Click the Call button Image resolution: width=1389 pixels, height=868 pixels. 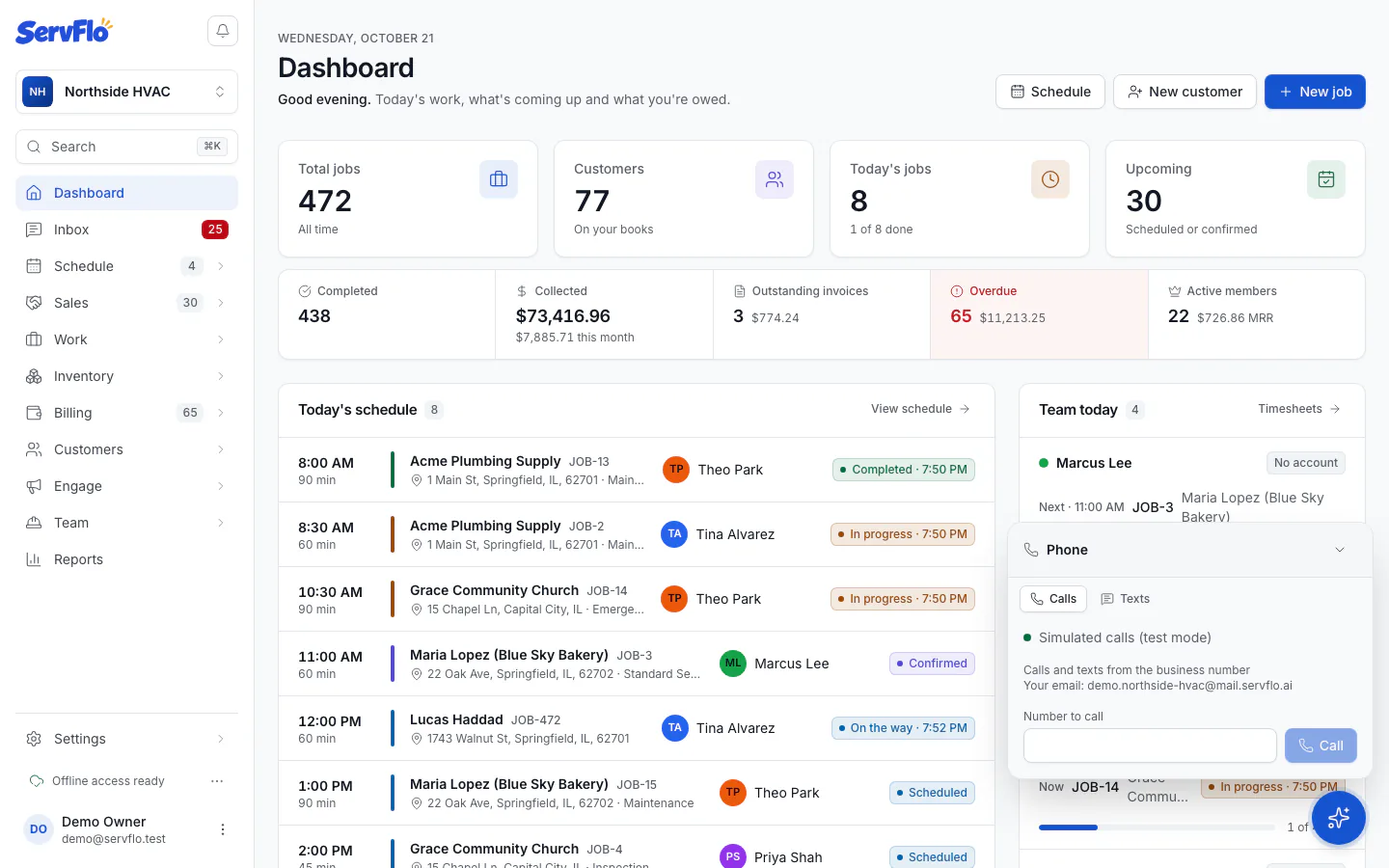click(x=1321, y=746)
